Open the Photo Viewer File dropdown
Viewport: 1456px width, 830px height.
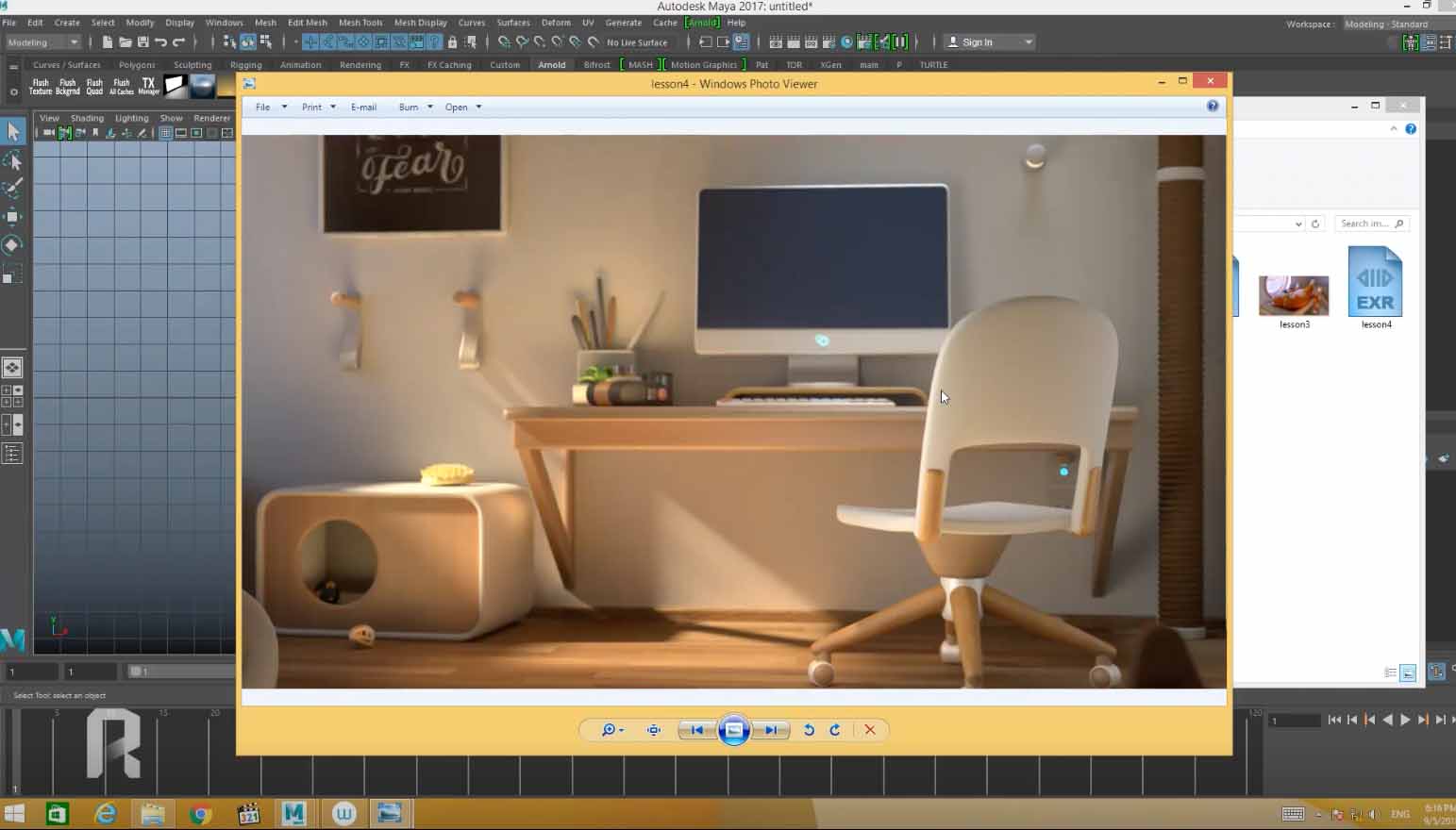(270, 108)
